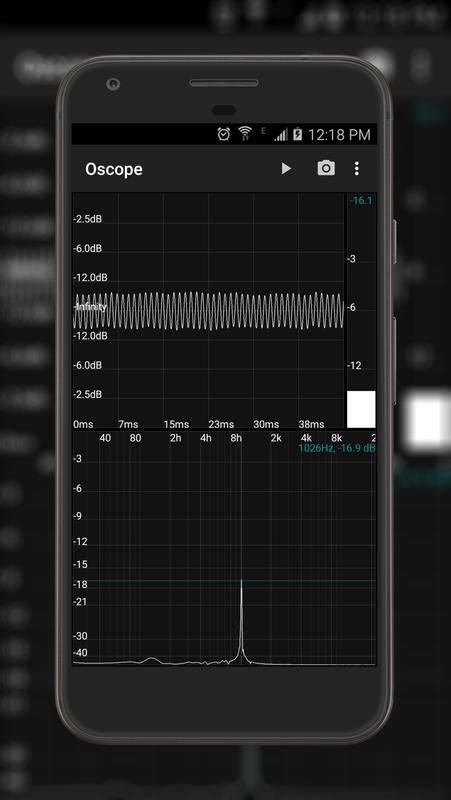The image size is (451, 800).
Task: Tap the 80 frequency axis label
Action: [x=135, y=438]
